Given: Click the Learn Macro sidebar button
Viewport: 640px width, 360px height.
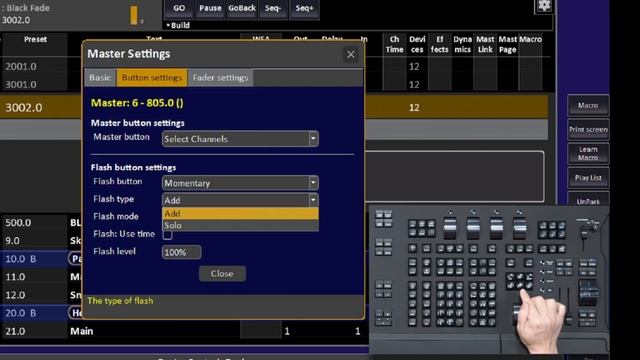Looking at the screenshot, I should [588, 153].
